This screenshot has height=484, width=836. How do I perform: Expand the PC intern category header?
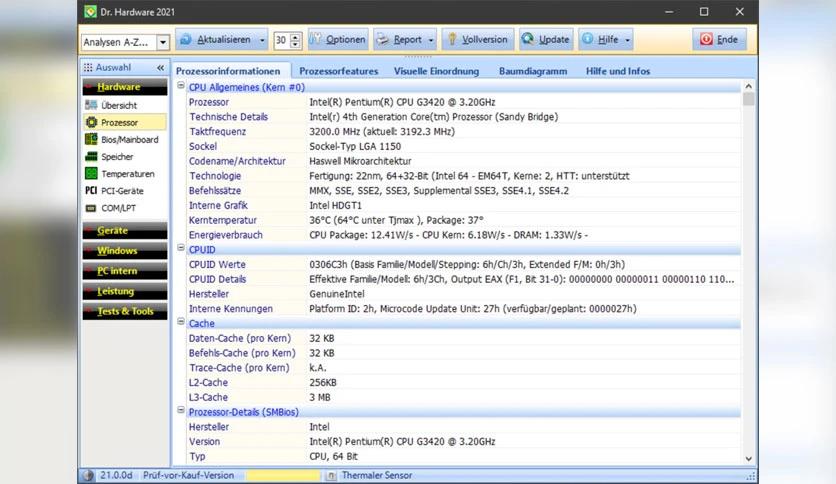click(125, 271)
